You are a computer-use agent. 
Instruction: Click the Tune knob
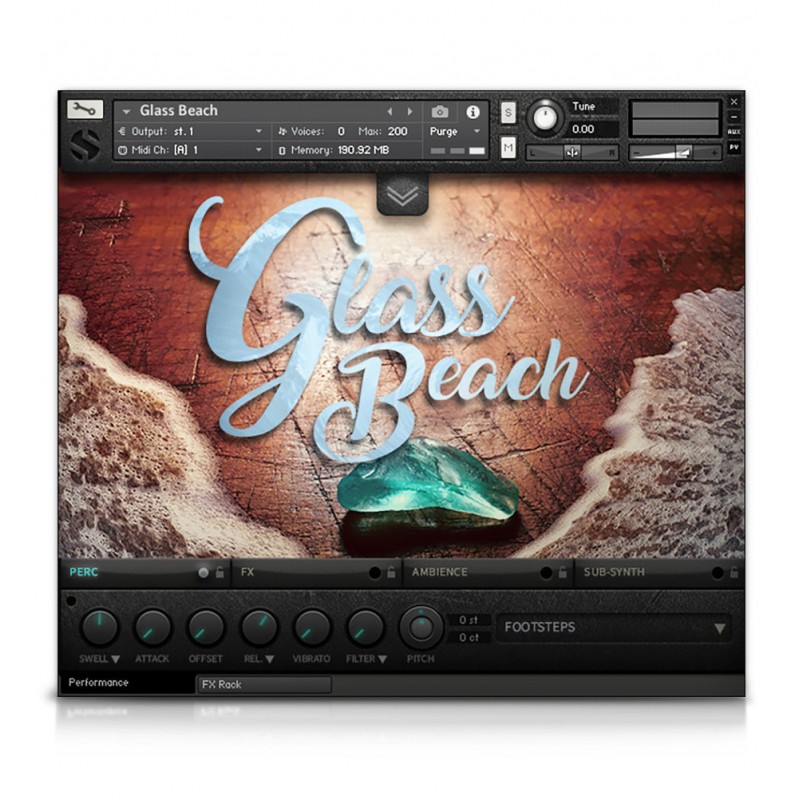[x=545, y=119]
